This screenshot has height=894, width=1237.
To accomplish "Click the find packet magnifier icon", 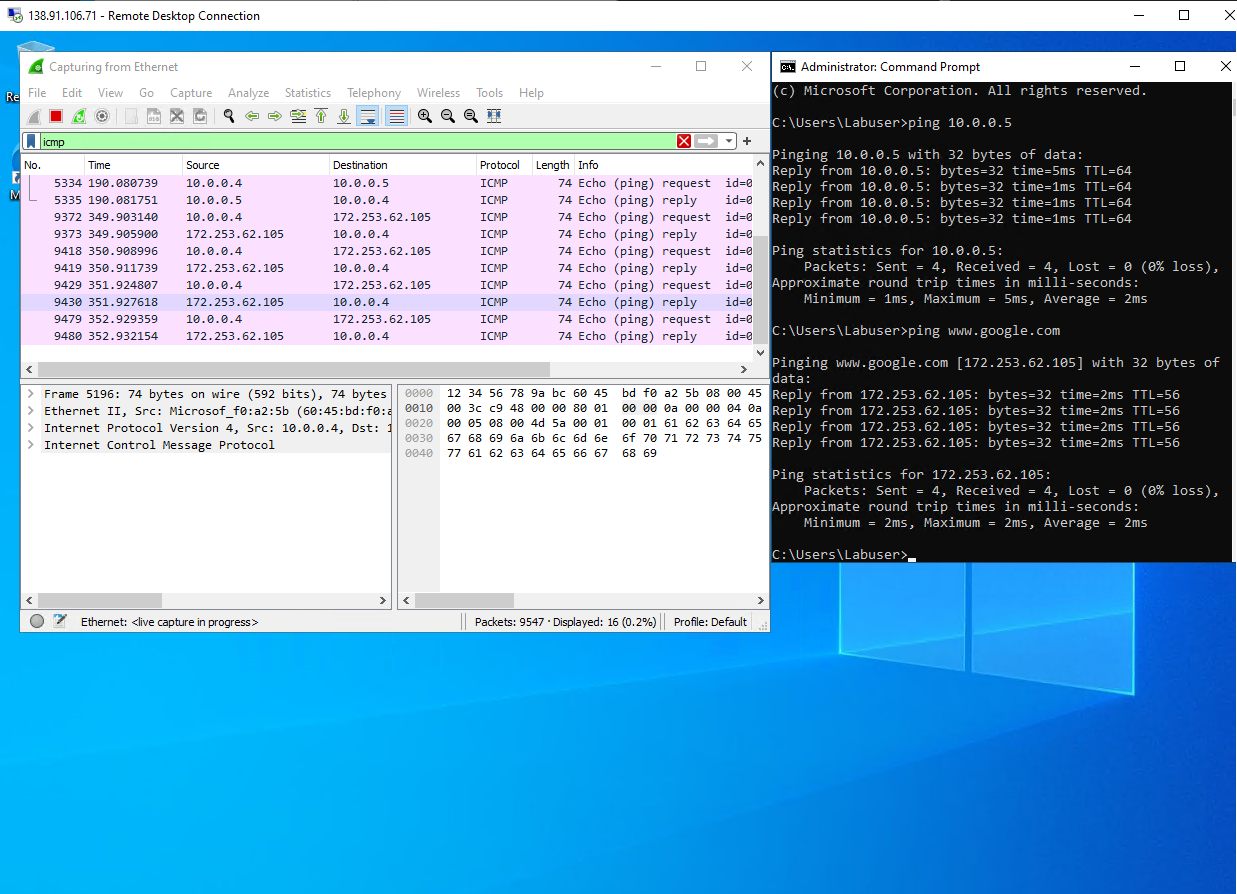I will [x=228, y=115].
